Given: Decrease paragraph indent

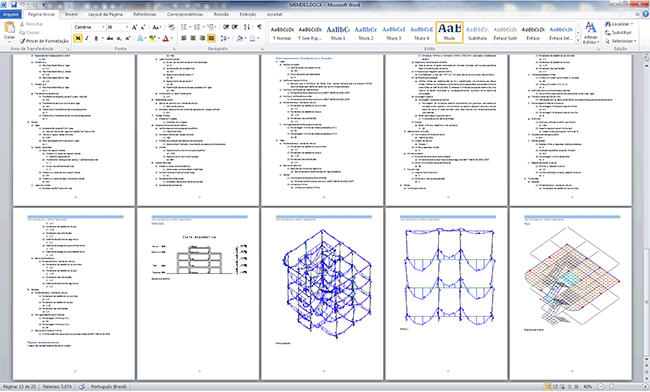Looking at the screenshot, I should (226, 27).
